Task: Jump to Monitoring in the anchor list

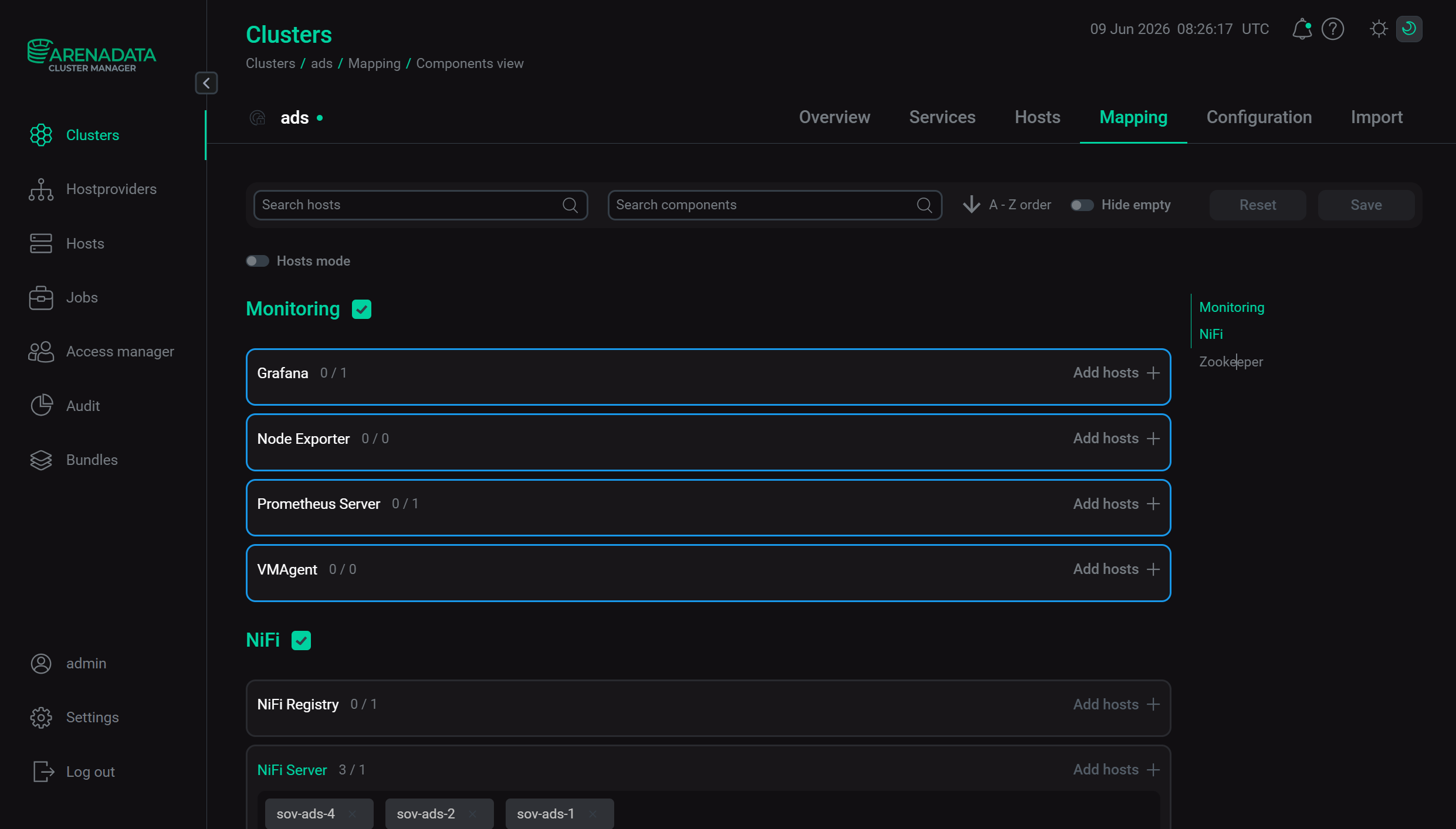Action: pos(1232,307)
